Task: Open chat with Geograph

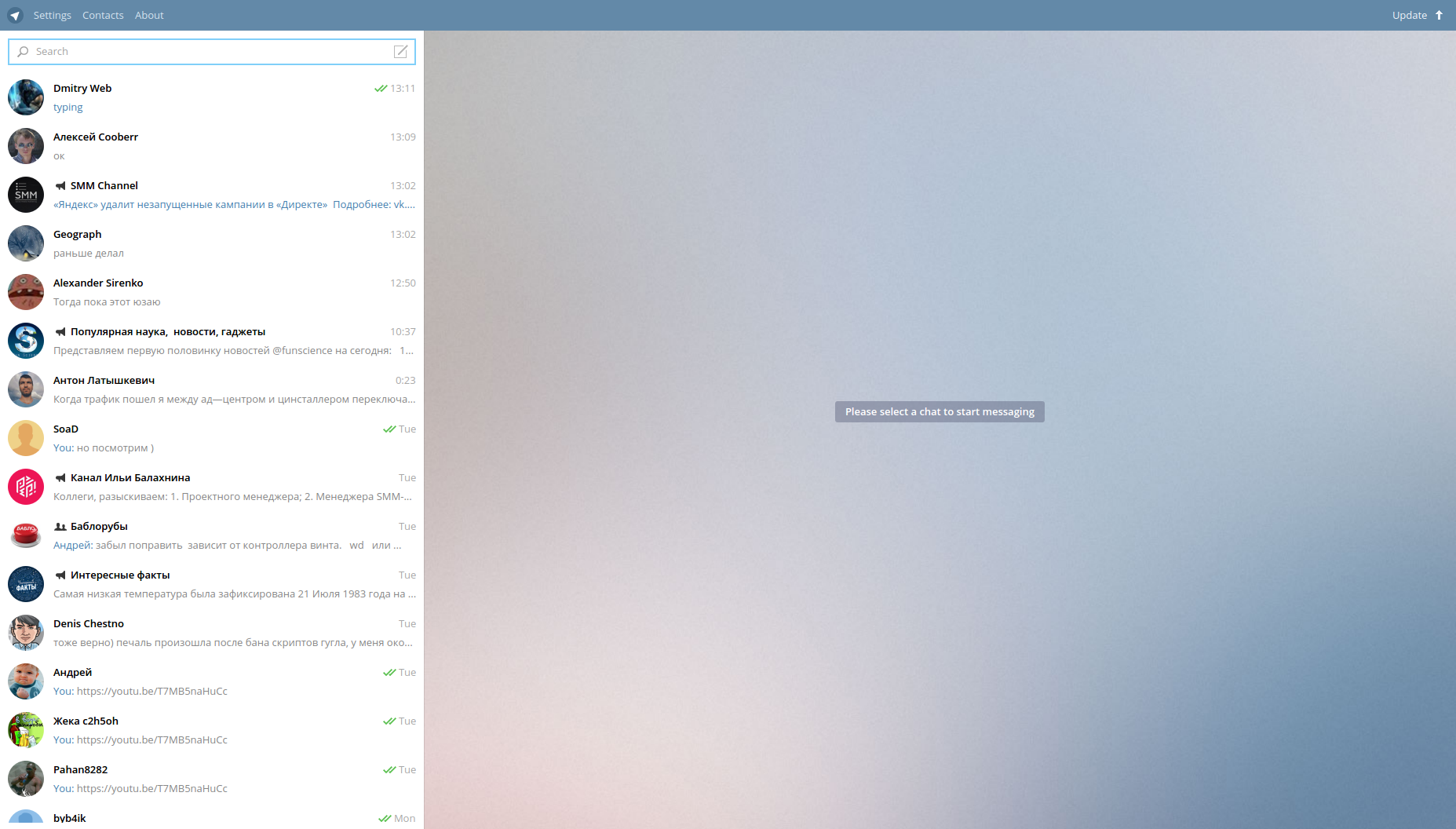Action: pyautogui.click(x=212, y=243)
